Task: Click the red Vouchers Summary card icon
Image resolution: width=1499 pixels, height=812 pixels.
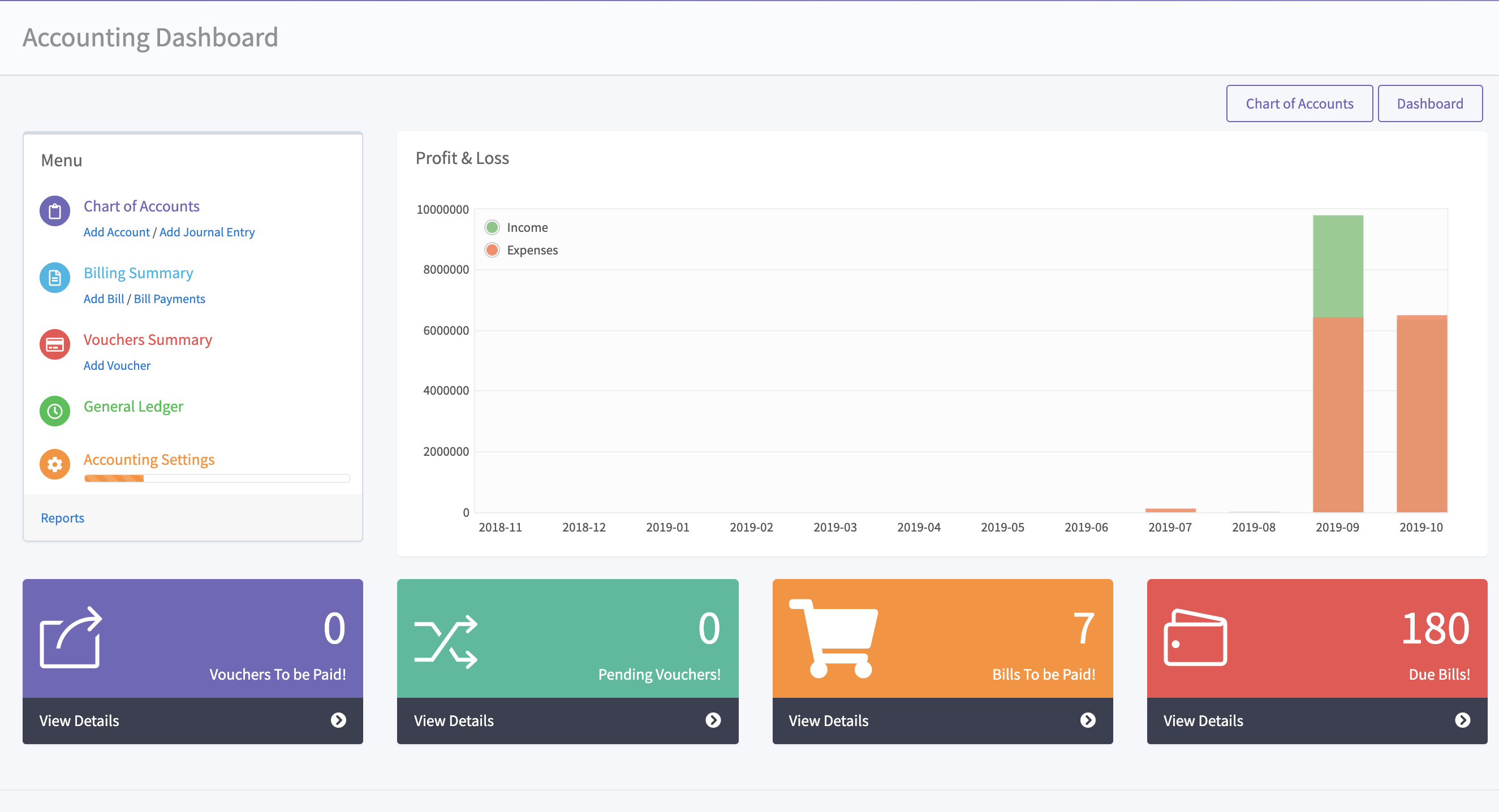Action: tap(55, 344)
